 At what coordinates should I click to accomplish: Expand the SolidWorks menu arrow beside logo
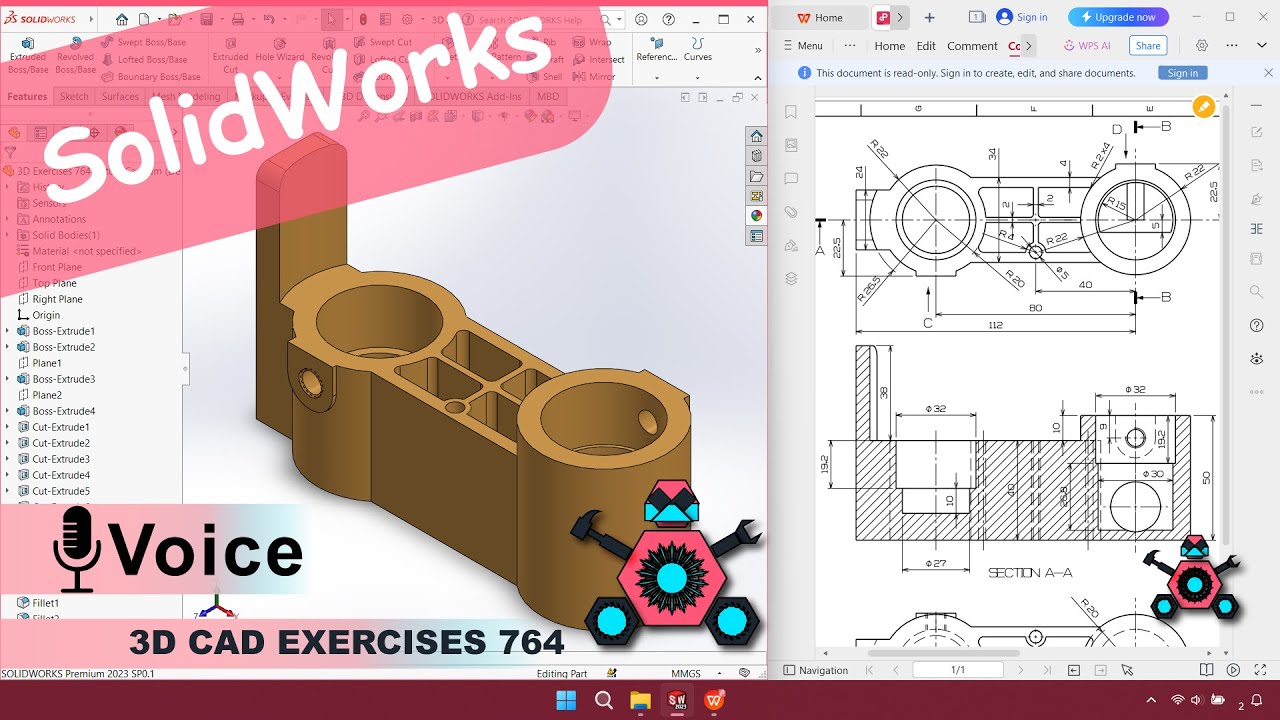point(93,19)
